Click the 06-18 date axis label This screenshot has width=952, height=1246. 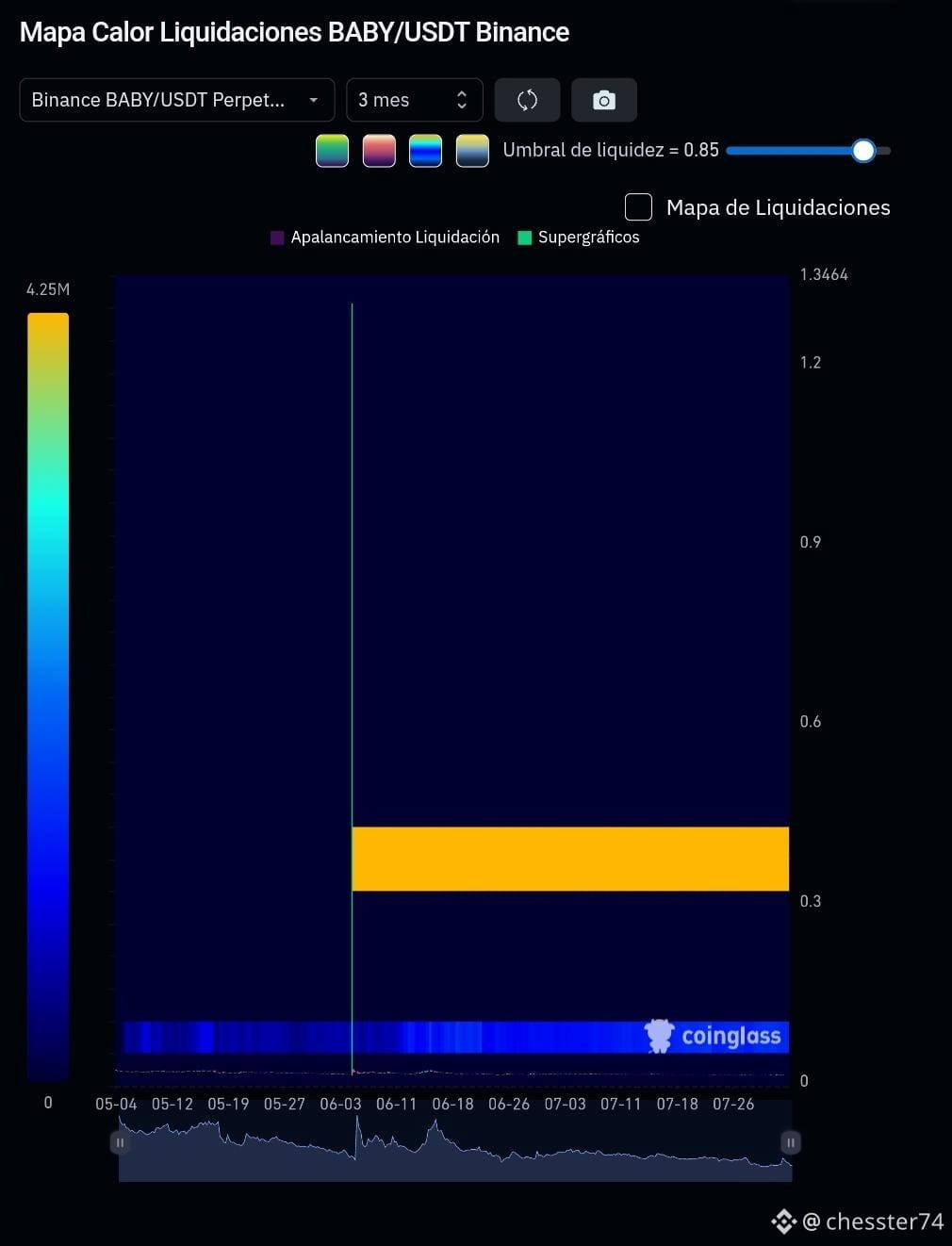(452, 1104)
